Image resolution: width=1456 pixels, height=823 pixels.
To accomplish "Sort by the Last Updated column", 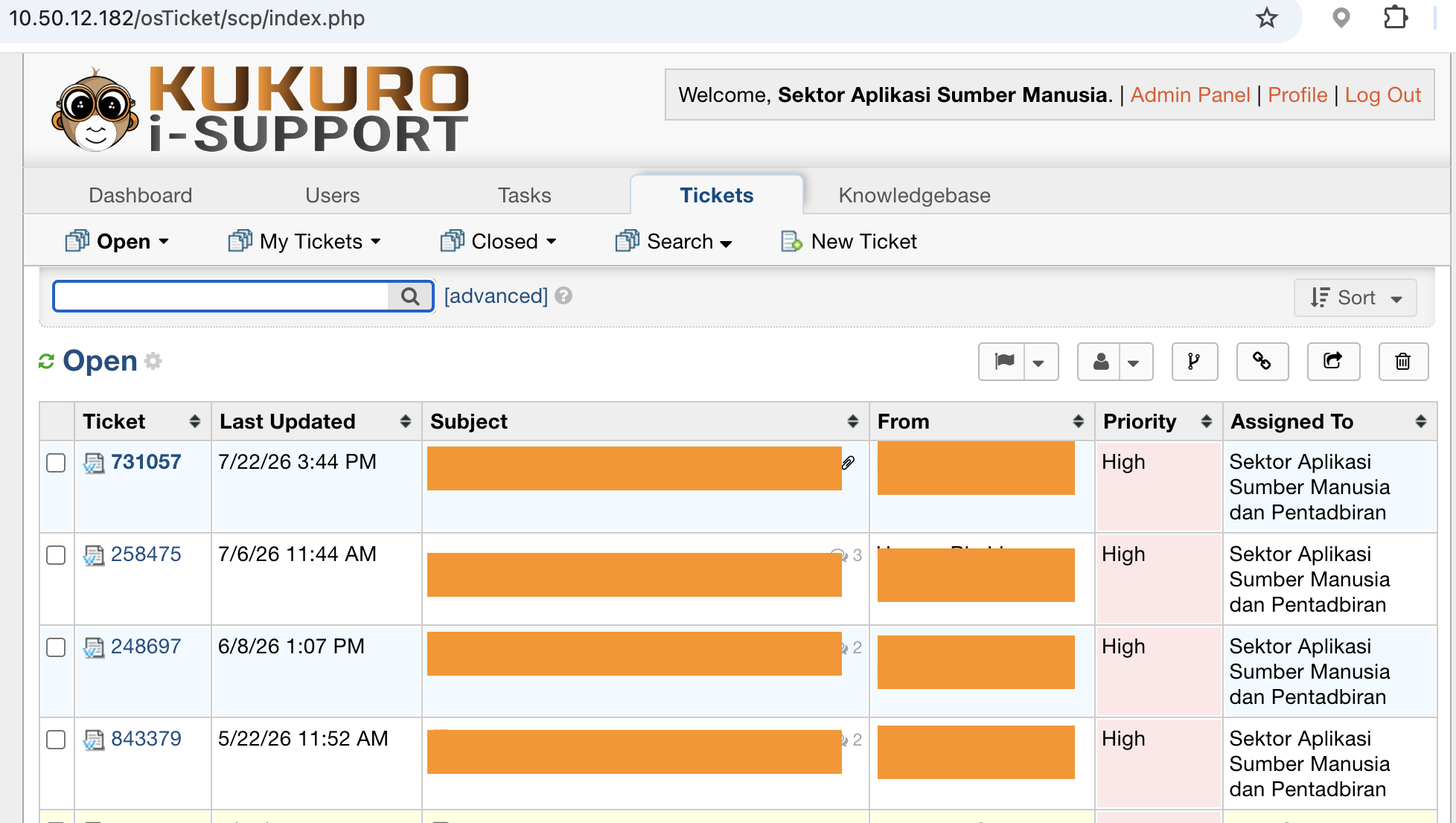I will tap(316, 421).
